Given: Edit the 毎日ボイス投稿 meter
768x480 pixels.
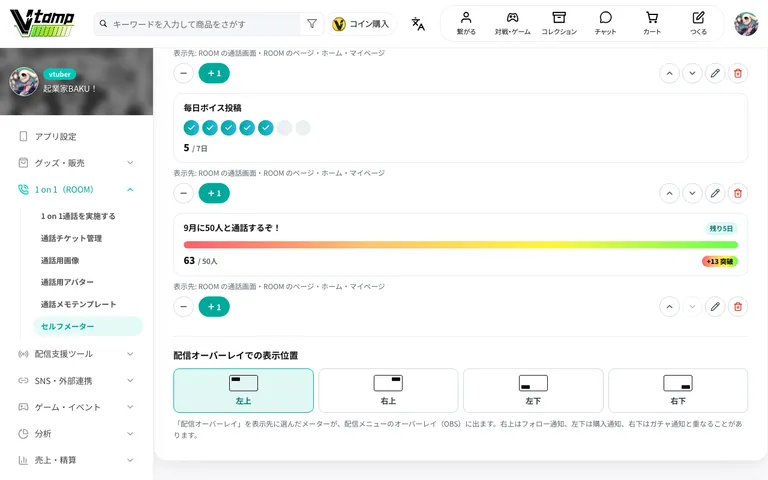Looking at the screenshot, I should pyautogui.click(x=715, y=193).
